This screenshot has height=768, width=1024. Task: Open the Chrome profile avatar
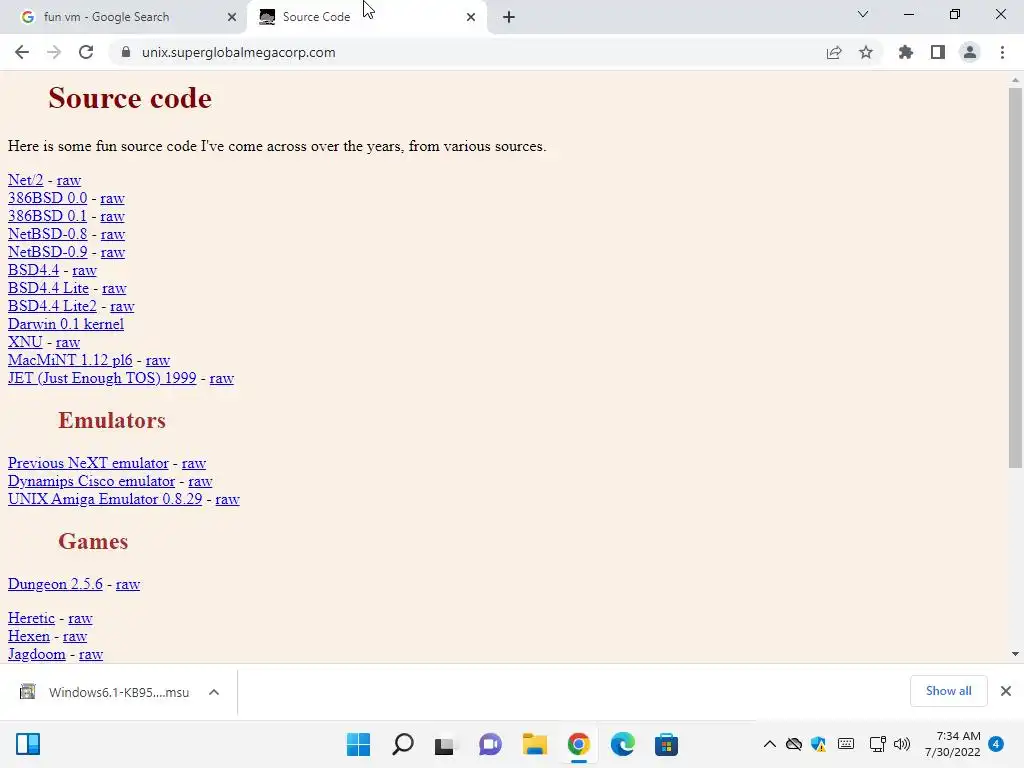click(970, 52)
